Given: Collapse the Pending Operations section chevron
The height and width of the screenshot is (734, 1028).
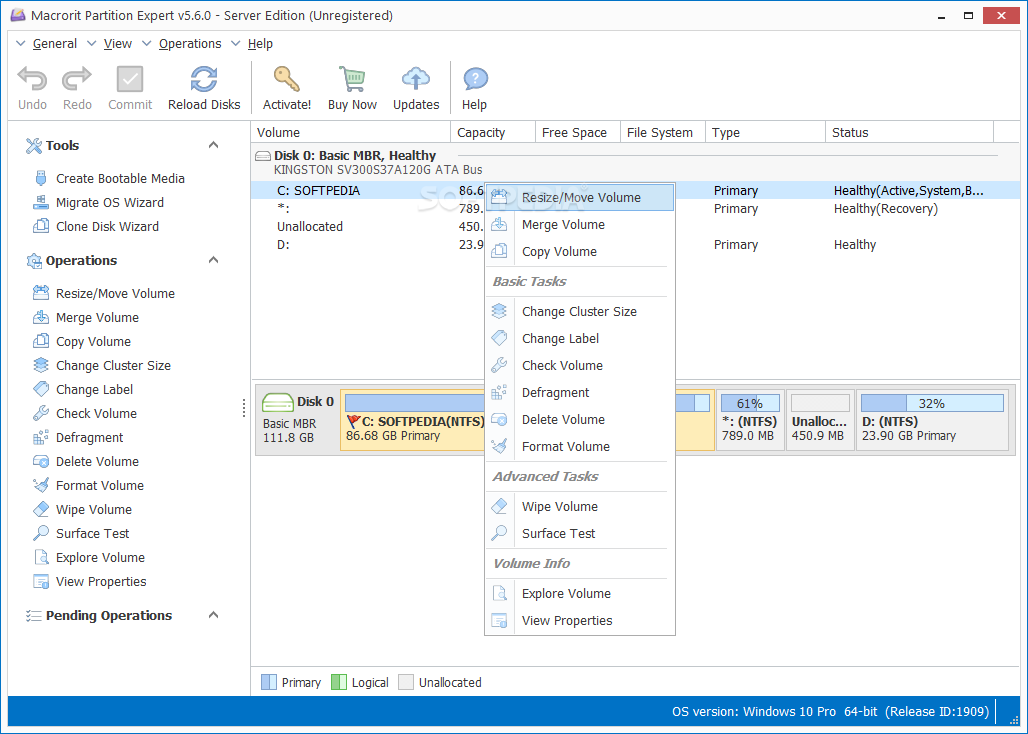Looking at the screenshot, I should click(213, 615).
